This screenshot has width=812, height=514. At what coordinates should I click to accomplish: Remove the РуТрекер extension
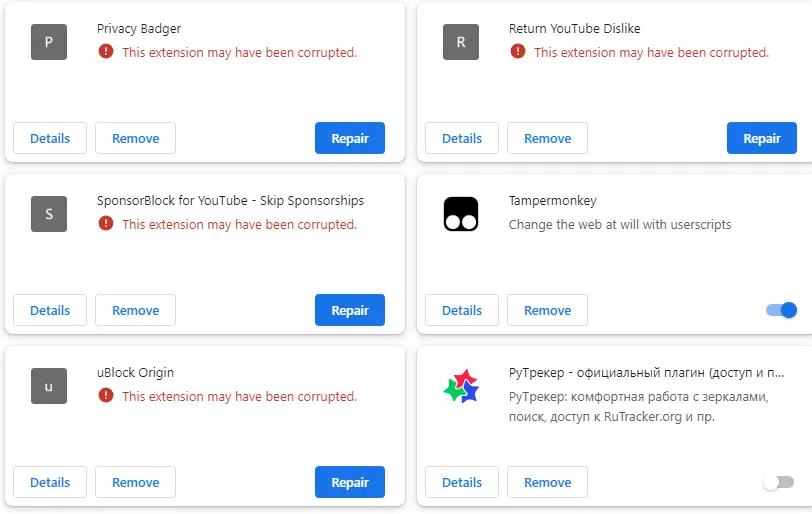pyautogui.click(x=547, y=482)
